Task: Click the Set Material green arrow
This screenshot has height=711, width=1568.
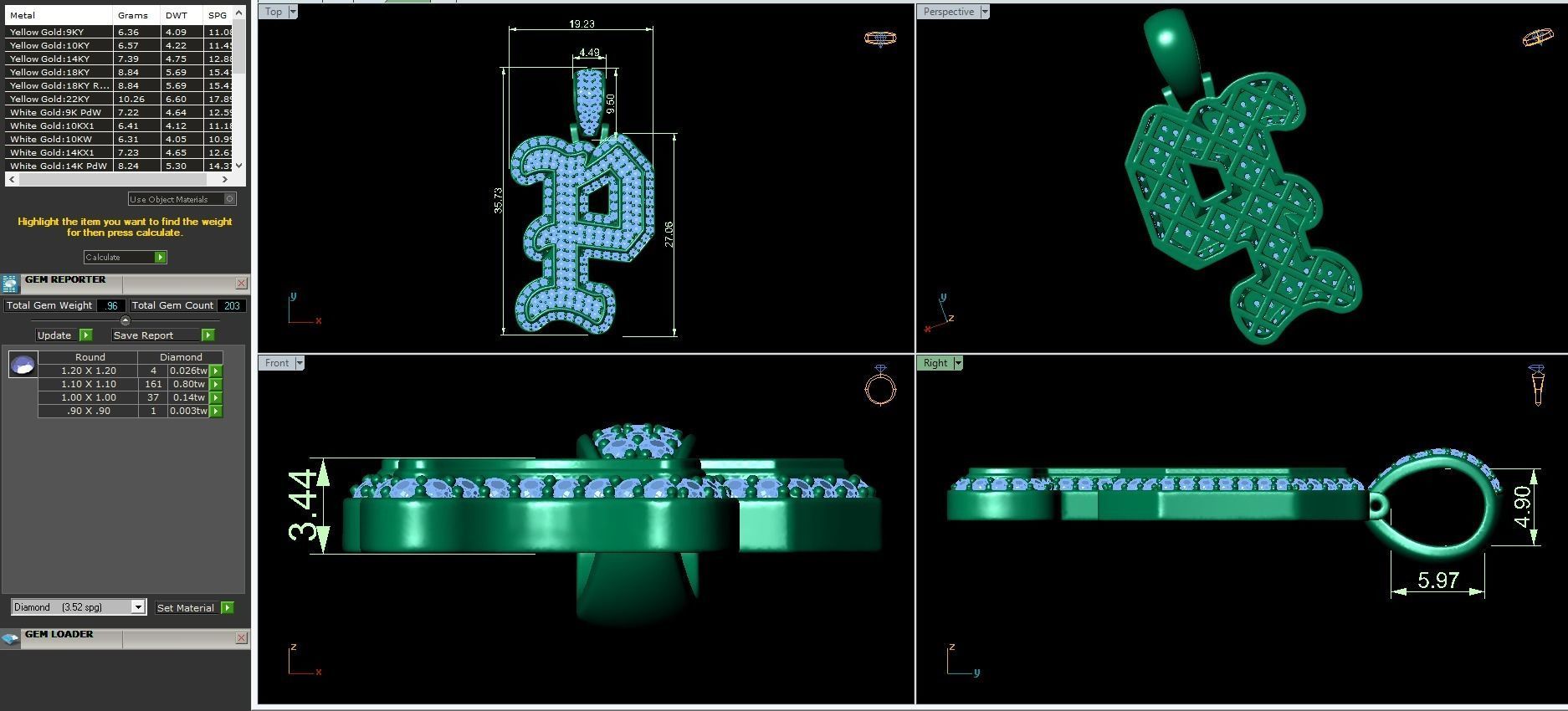Action: tap(227, 607)
